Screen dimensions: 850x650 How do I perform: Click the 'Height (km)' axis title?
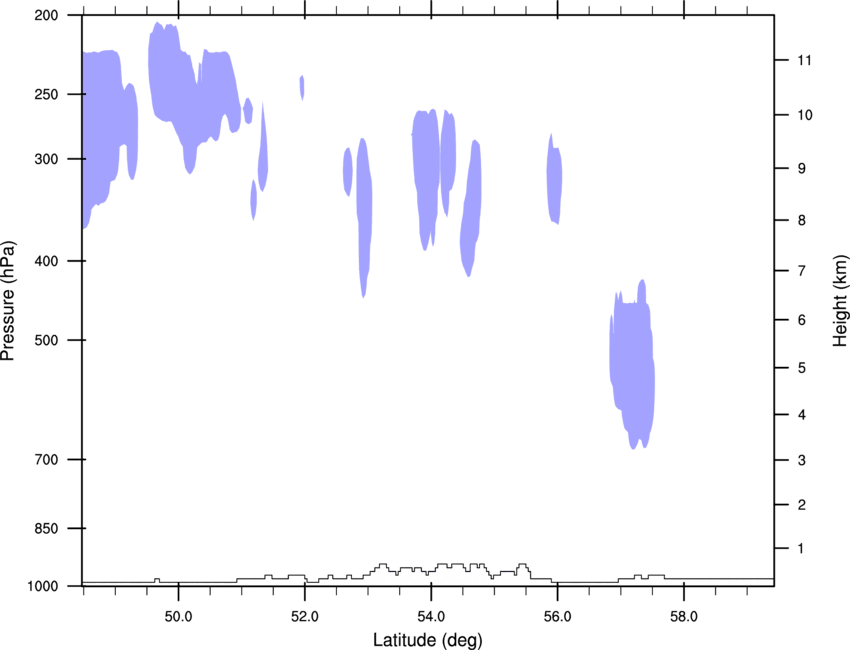(x=840, y=301)
